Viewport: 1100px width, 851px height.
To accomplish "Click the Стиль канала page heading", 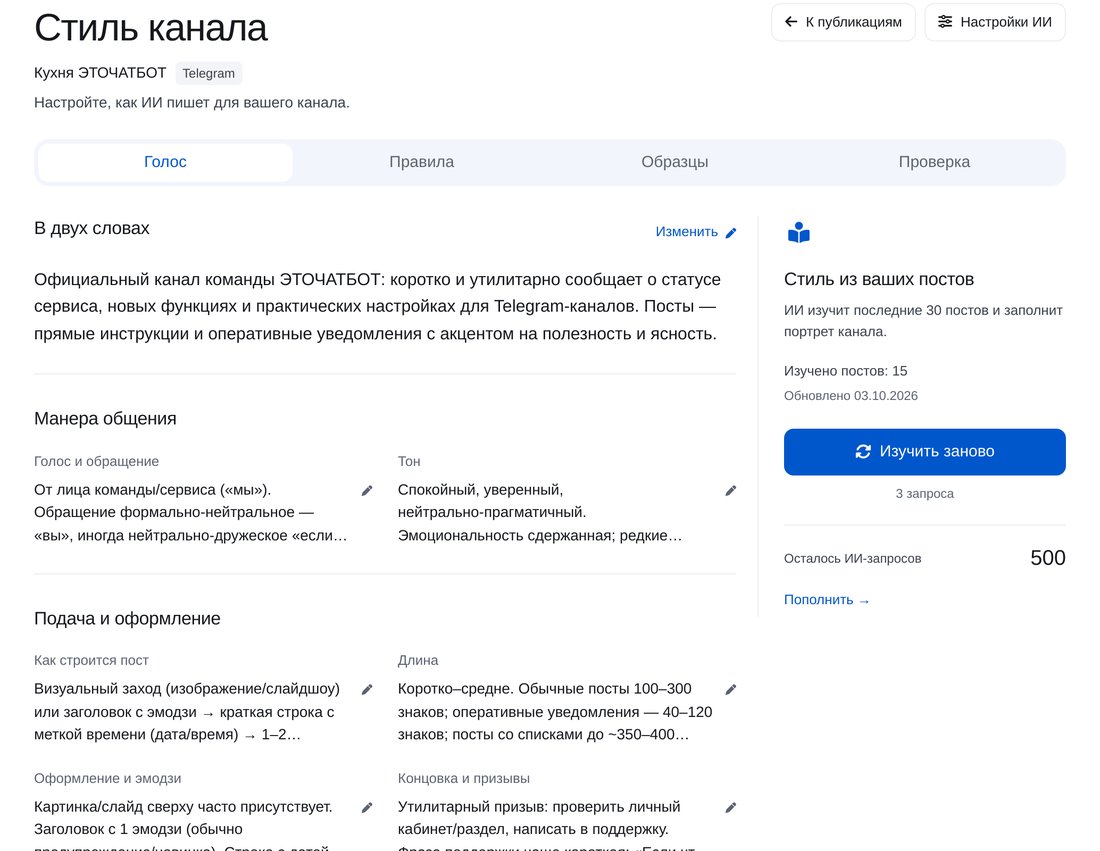I will [150, 29].
